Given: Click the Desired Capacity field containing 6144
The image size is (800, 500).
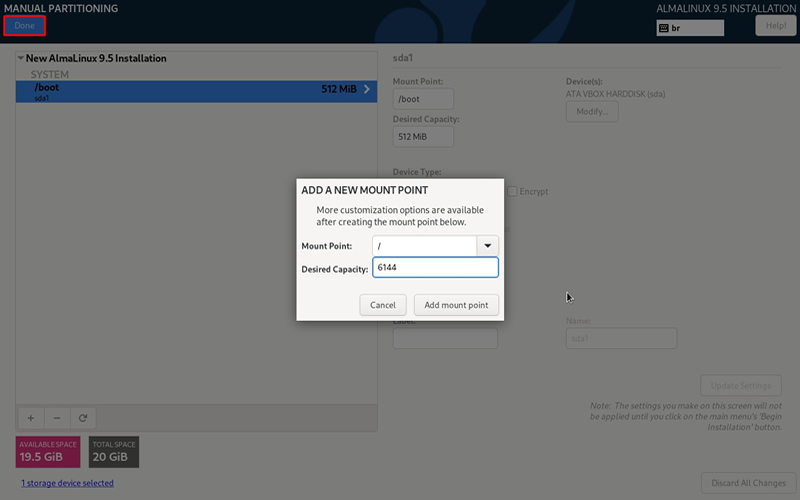Looking at the screenshot, I should (435, 267).
